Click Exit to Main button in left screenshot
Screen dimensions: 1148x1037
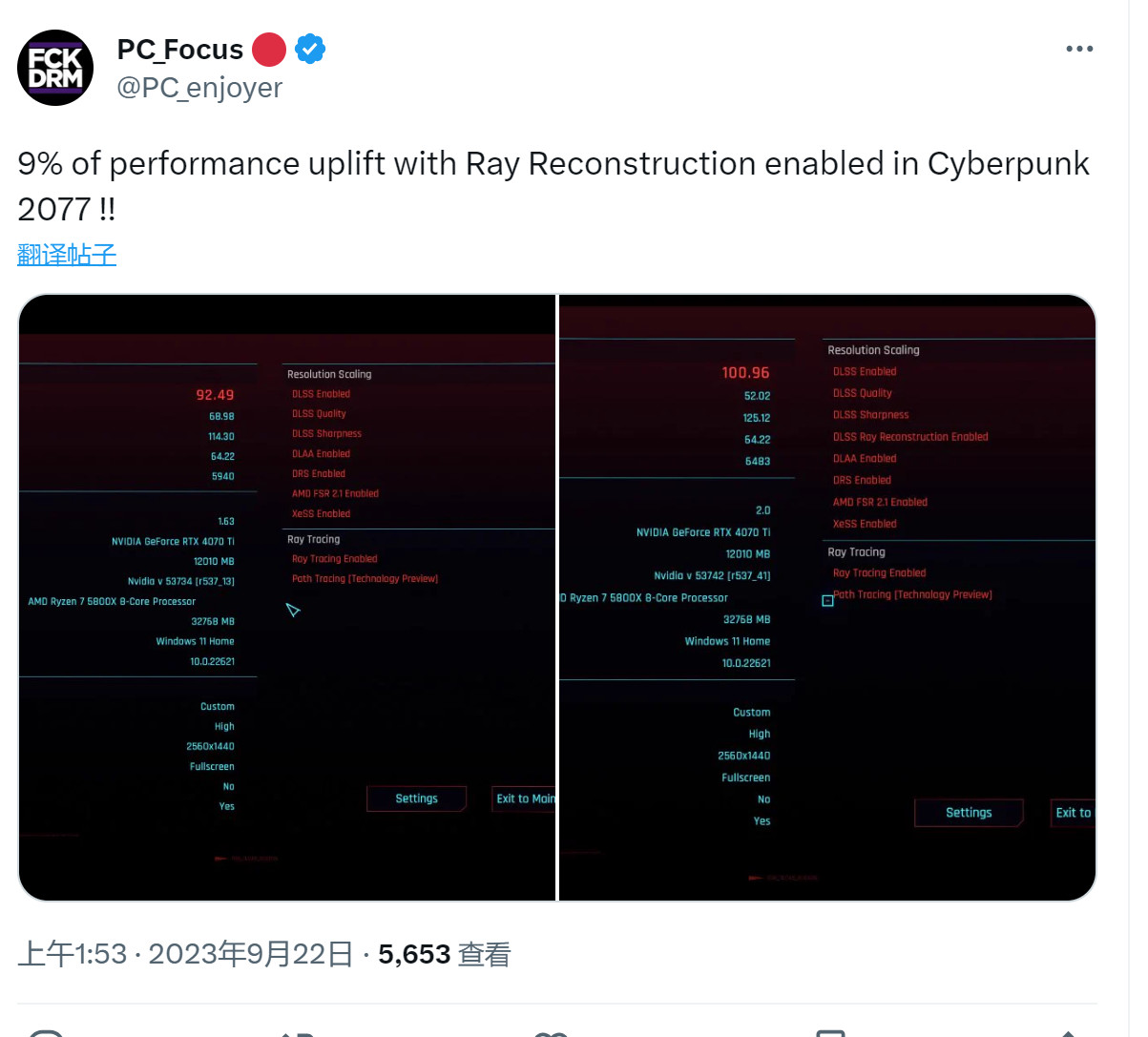(x=525, y=798)
